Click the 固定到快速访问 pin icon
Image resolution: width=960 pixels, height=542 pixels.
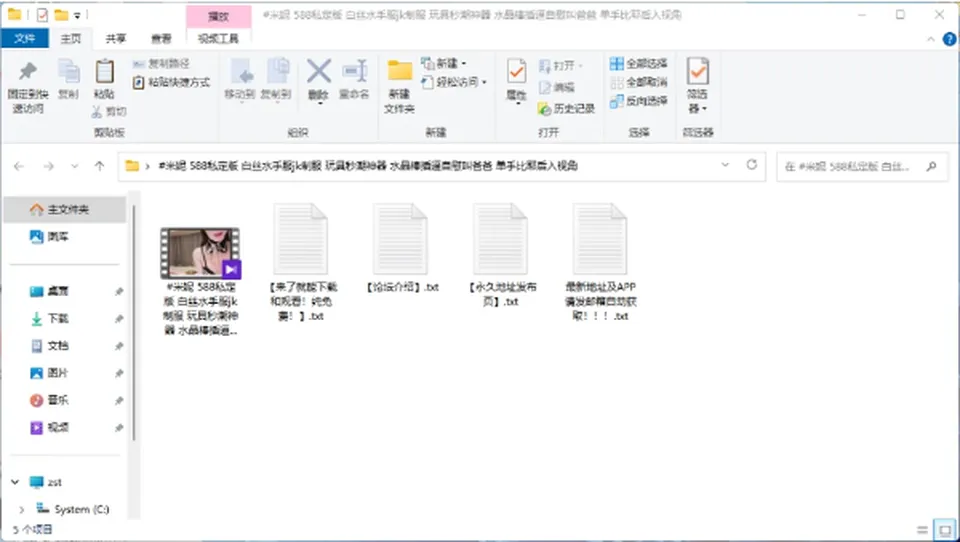pyautogui.click(x=28, y=72)
